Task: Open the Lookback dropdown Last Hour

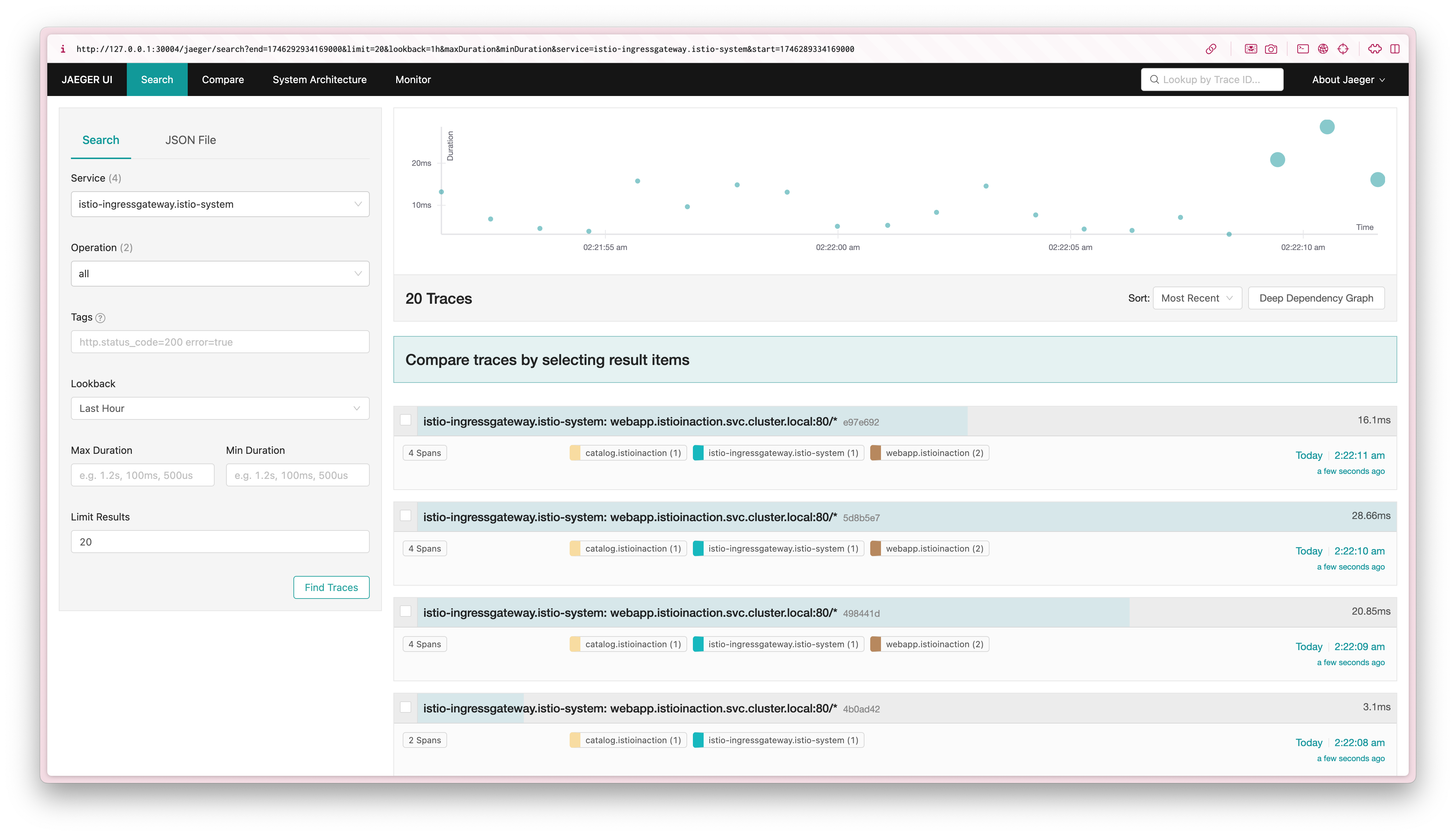Action: click(220, 408)
